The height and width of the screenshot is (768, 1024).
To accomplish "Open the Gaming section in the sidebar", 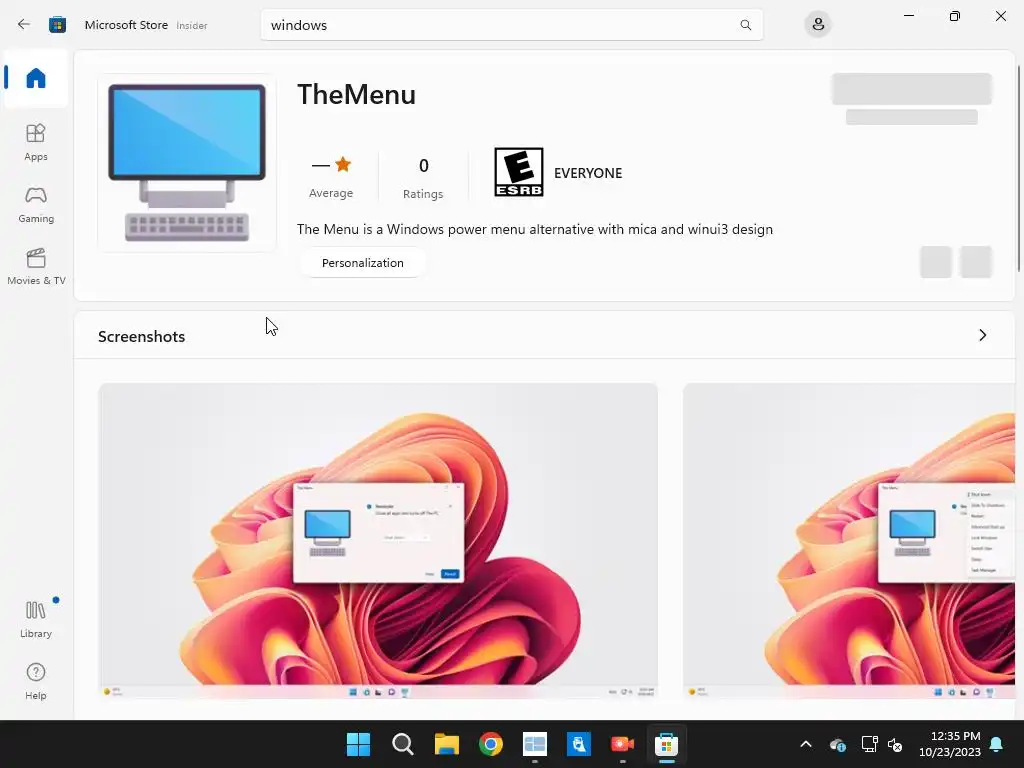I will (36, 205).
